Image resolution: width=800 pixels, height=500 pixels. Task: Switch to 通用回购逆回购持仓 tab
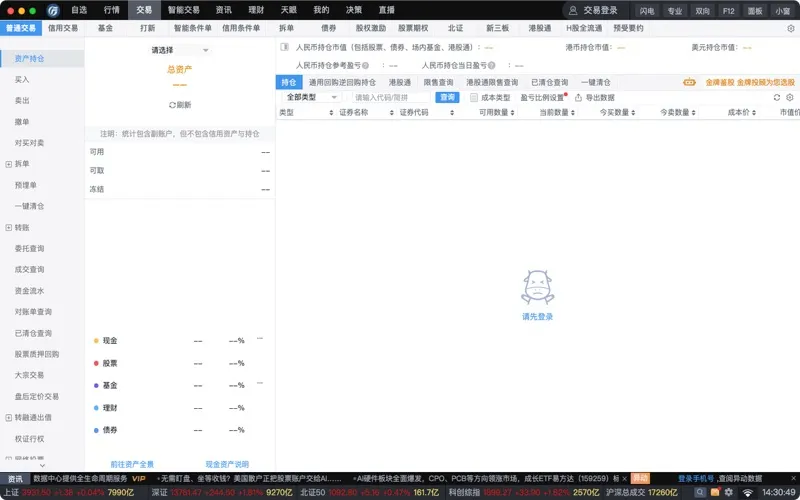pyautogui.click(x=342, y=82)
